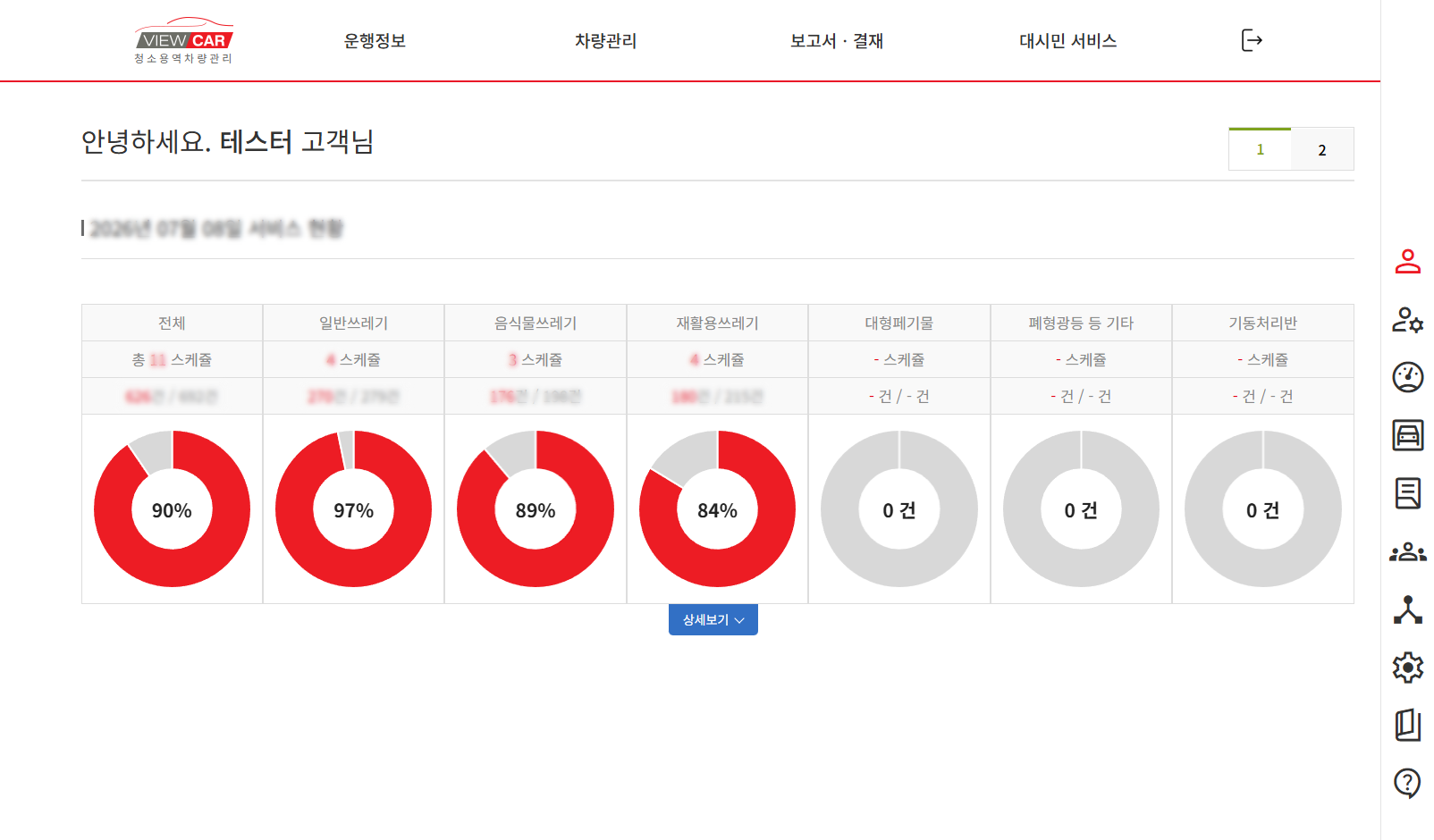Image resolution: width=1434 pixels, height=840 pixels.
Task: Click the 90% donut chart
Action: pos(172,509)
